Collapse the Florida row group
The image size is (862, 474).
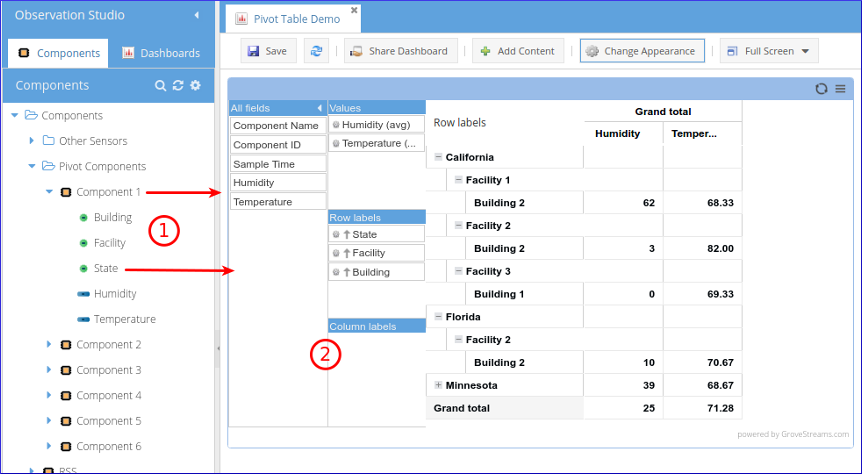pos(438,316)
